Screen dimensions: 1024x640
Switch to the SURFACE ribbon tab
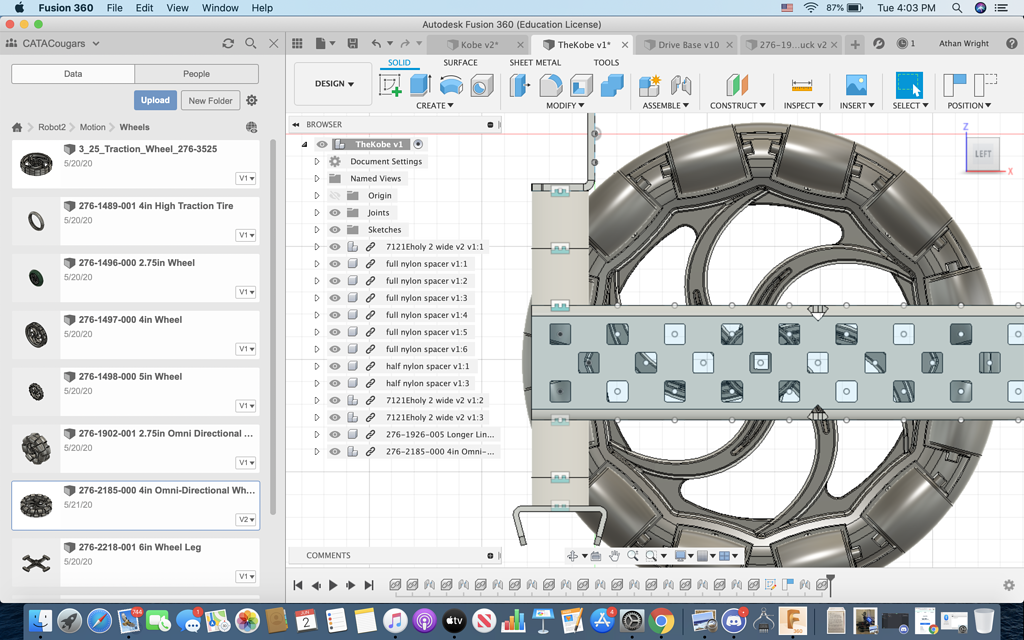(460, 63)
